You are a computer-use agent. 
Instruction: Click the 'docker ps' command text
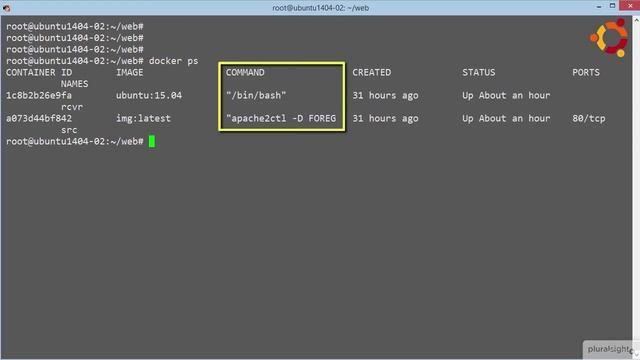[x=173, y=61]
